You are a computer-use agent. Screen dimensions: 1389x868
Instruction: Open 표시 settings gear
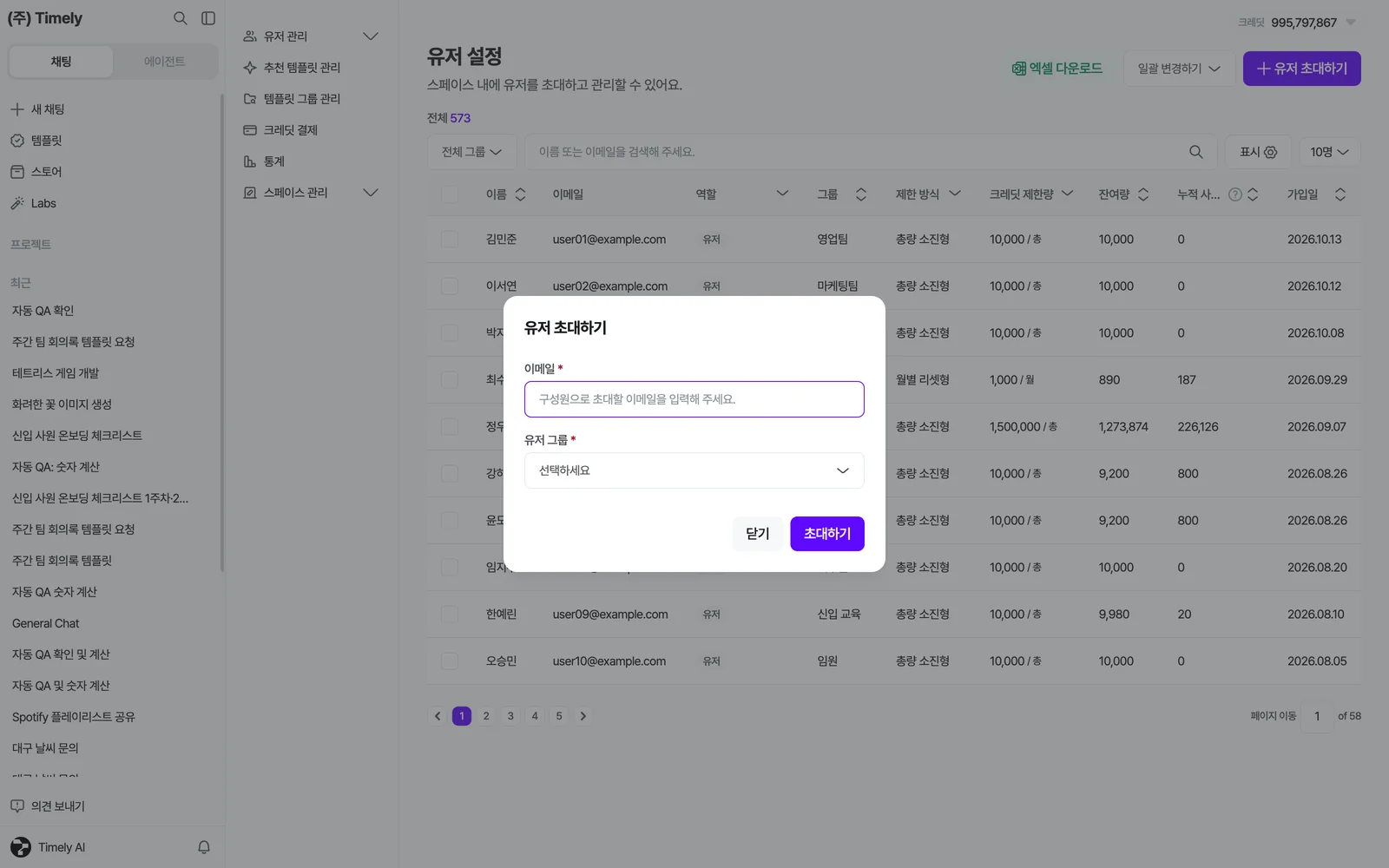pos(1271,152)
